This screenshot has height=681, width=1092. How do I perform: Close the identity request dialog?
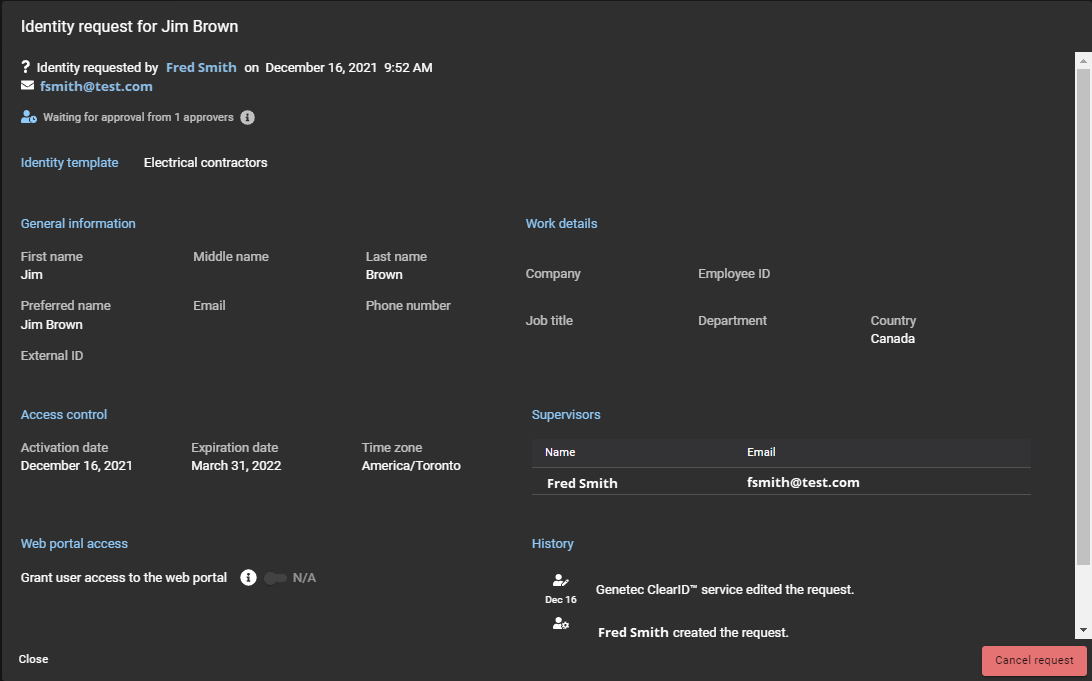click(x=33, y=659)
